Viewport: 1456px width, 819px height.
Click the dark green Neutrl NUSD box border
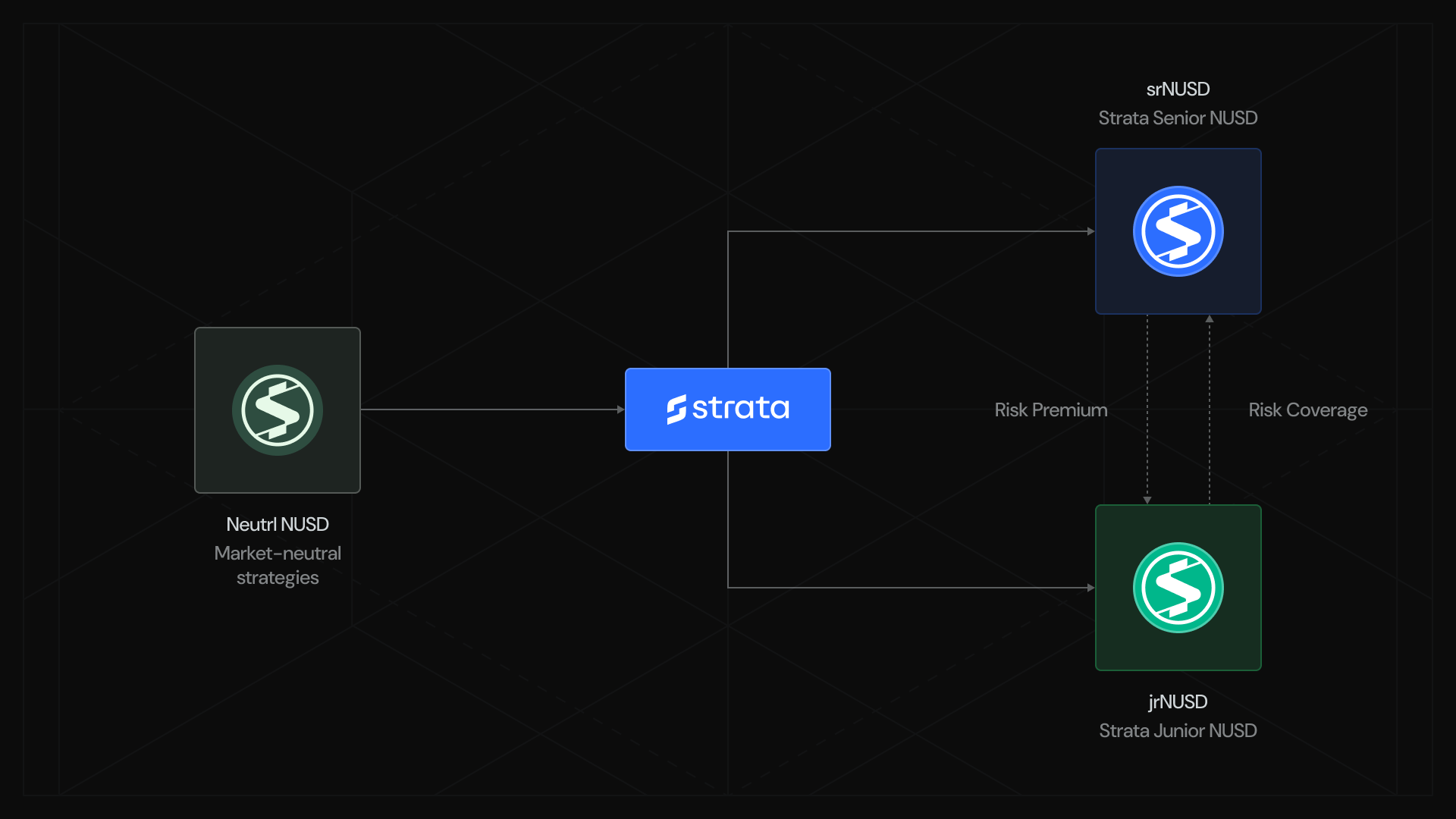tap(196, 455)
